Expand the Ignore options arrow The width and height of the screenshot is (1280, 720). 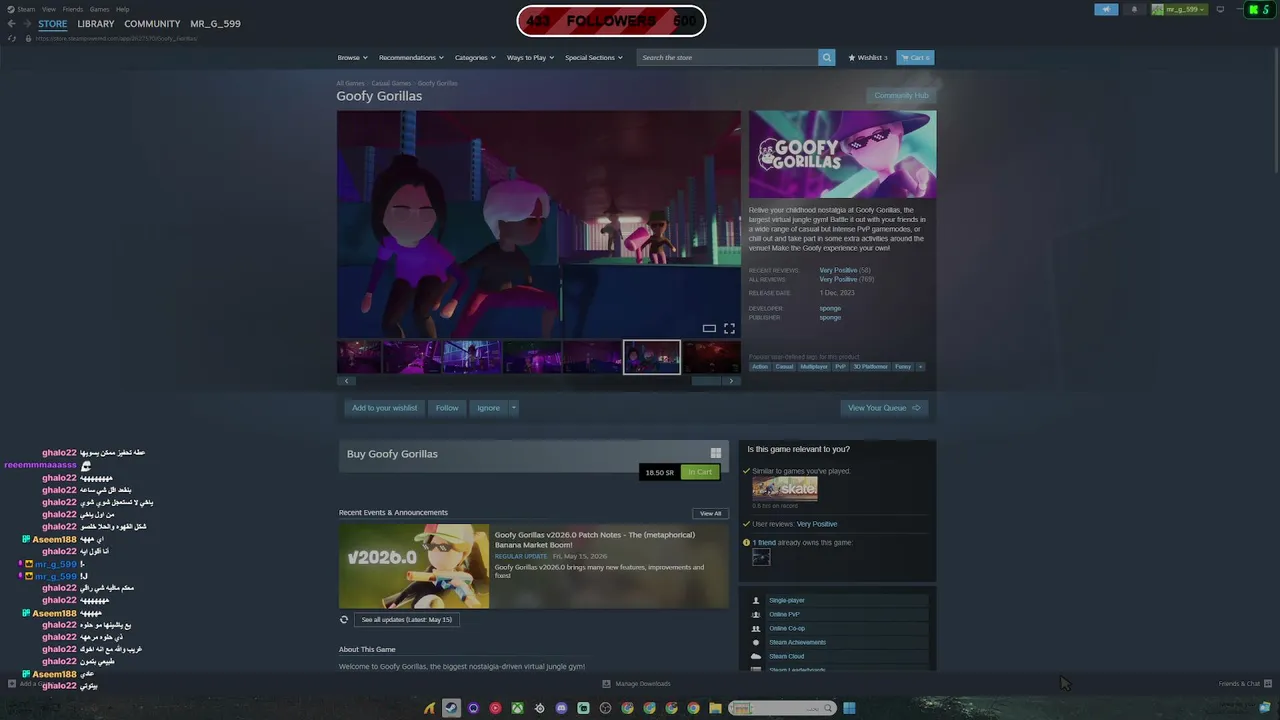(514, 408)
